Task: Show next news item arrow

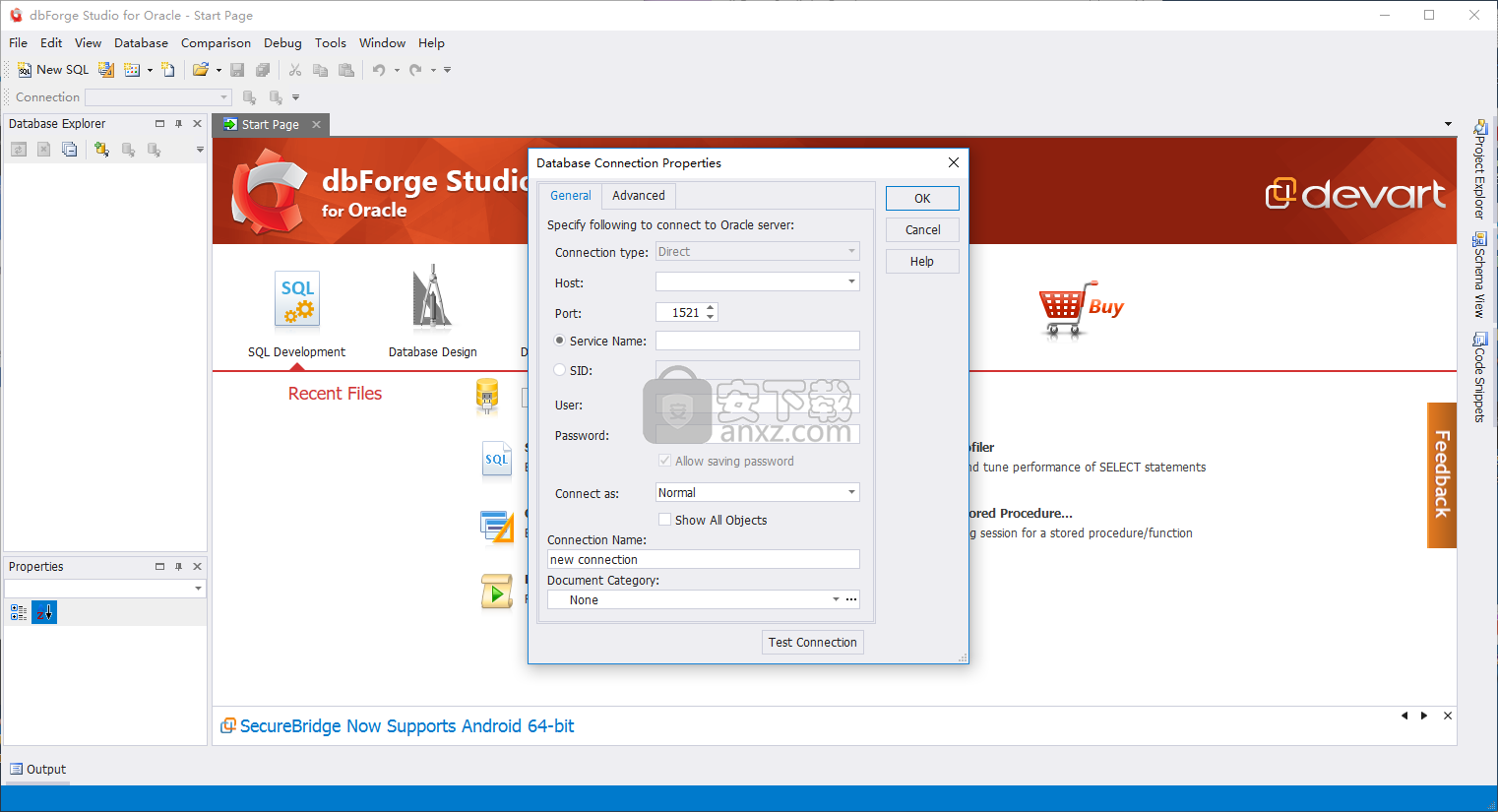Action: point(1424,716)
